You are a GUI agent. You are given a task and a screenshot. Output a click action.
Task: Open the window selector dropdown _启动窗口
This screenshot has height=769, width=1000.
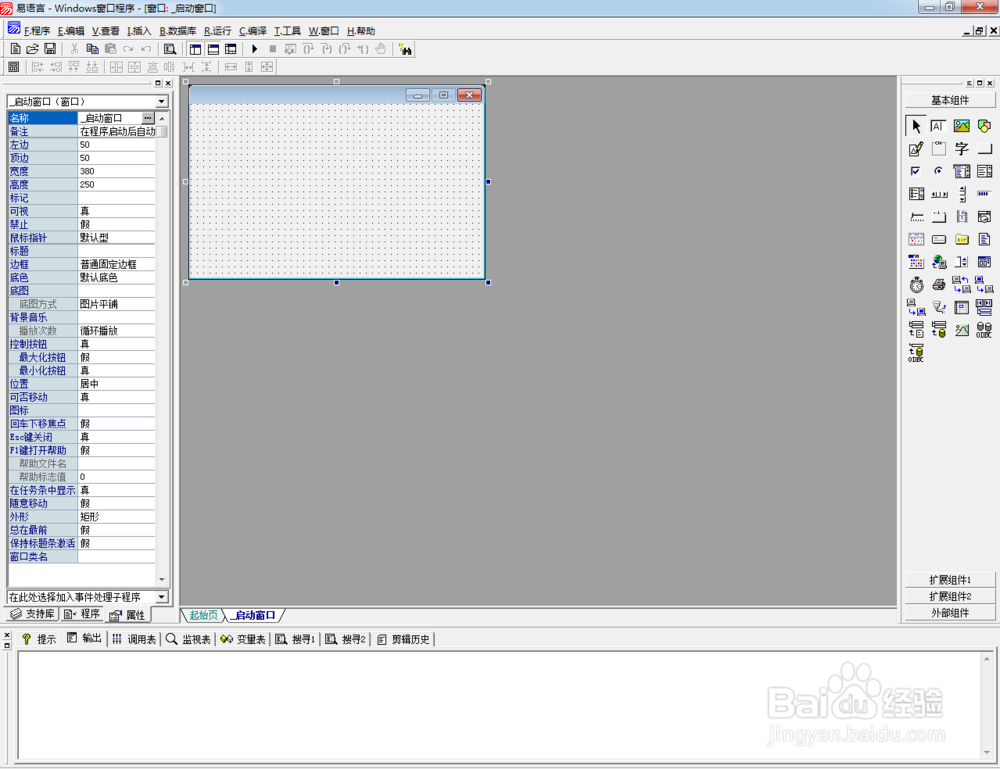[x=161, y=102]
